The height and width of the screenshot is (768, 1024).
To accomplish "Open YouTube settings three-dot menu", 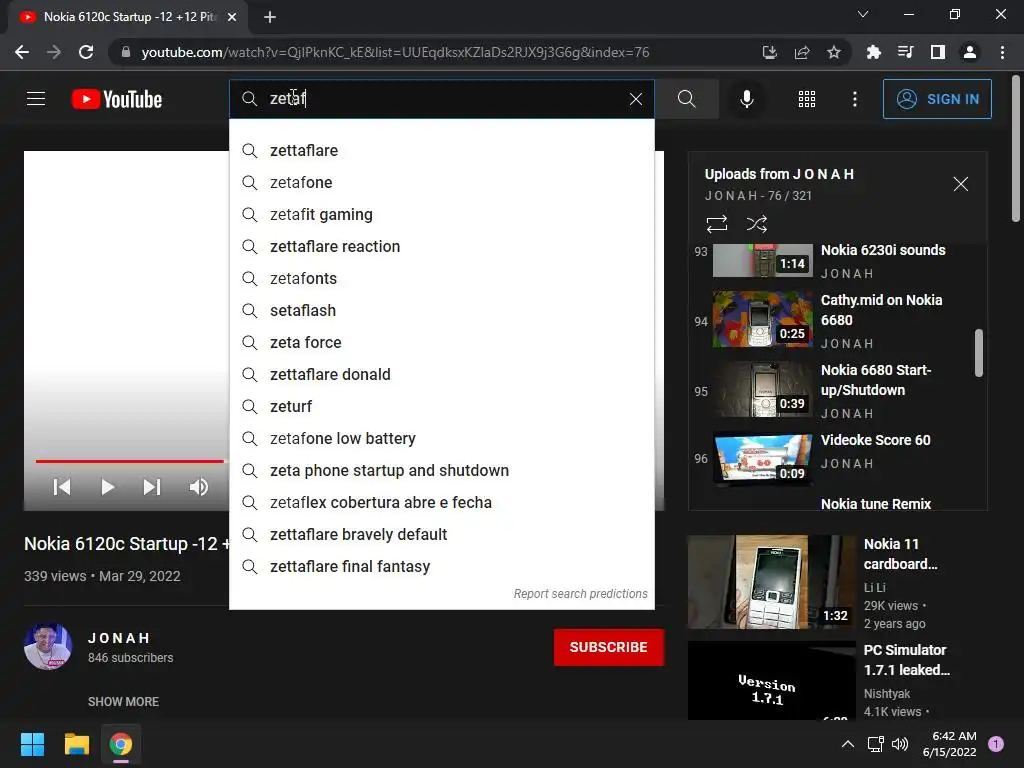I will tap(854, 99).
